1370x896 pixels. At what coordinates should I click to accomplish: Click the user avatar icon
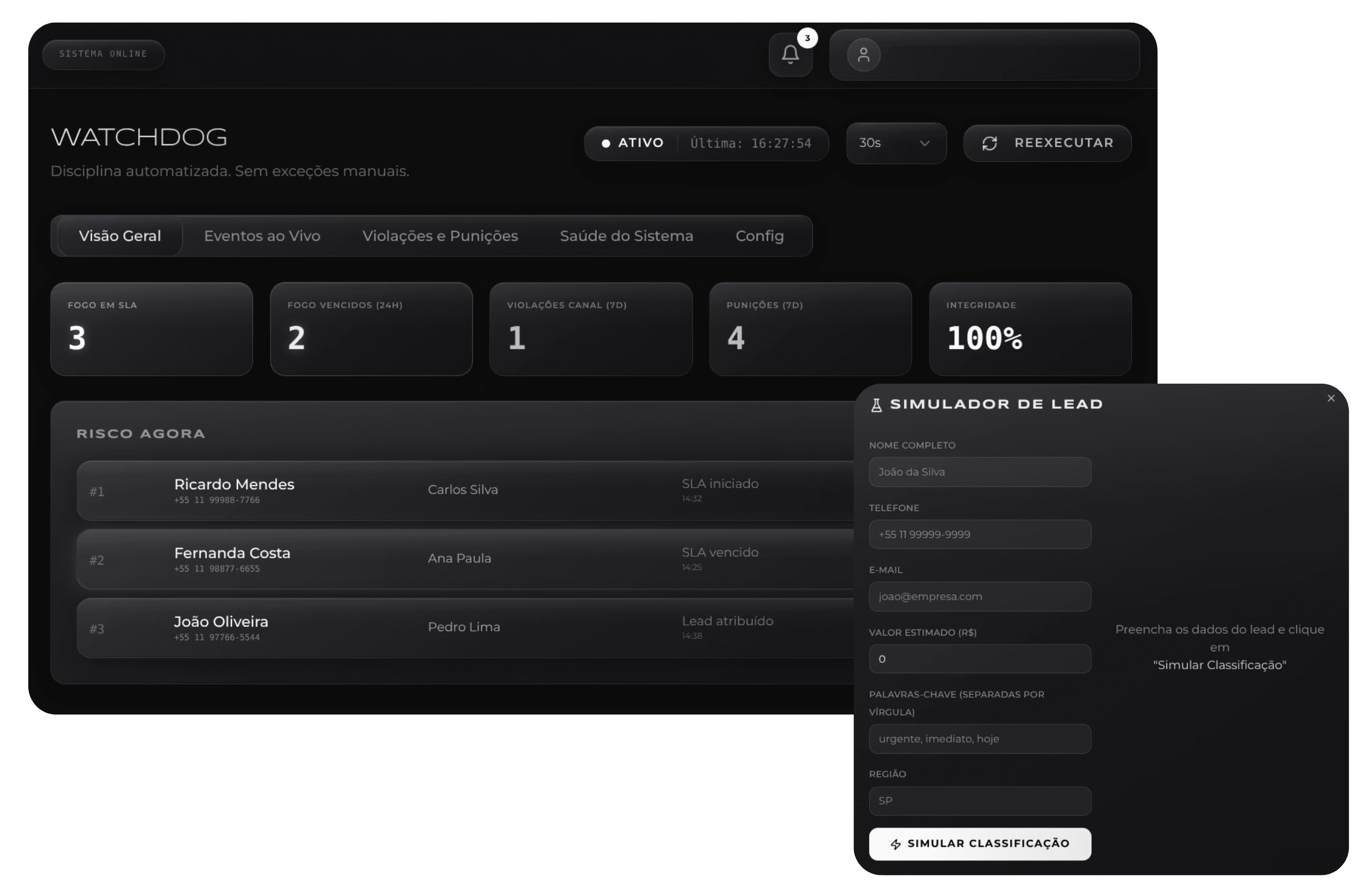pyautogui.click(x=863, y=55)
